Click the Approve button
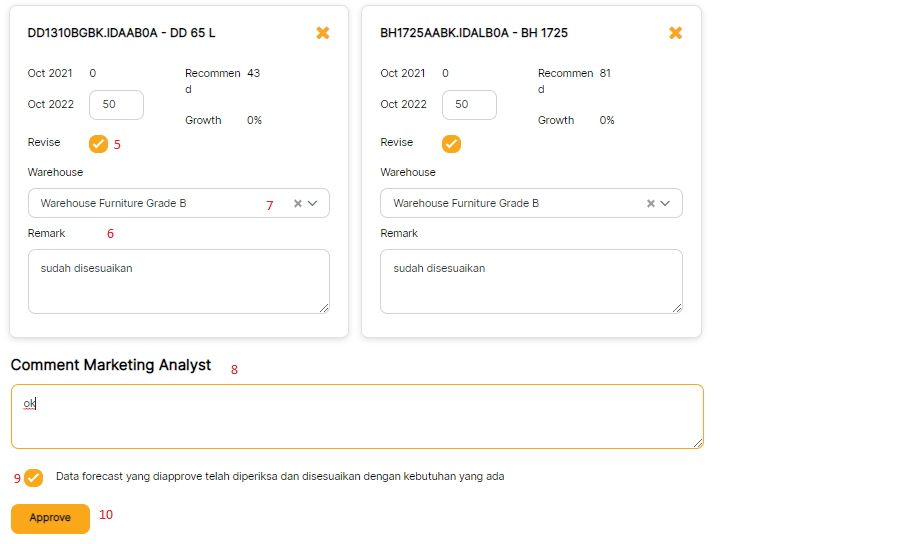Image resolution: width=916 pixels, height=544 pixels. tap(50, 518)
